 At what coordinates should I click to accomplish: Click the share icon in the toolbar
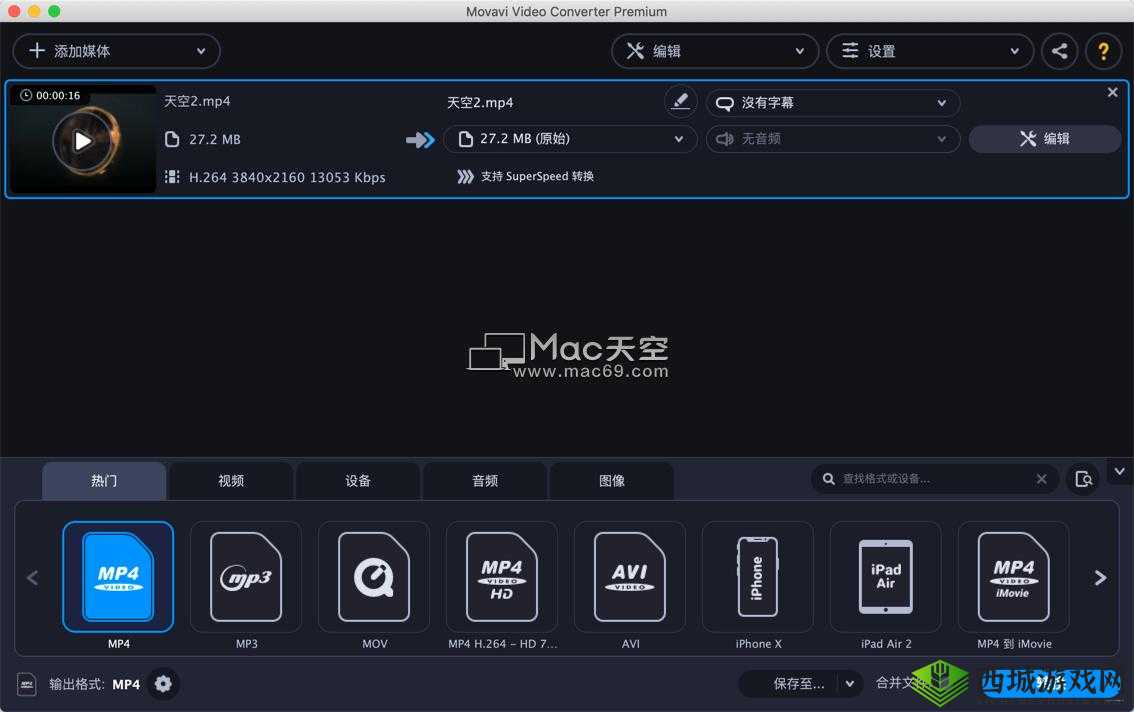[x=1059, y=50]
